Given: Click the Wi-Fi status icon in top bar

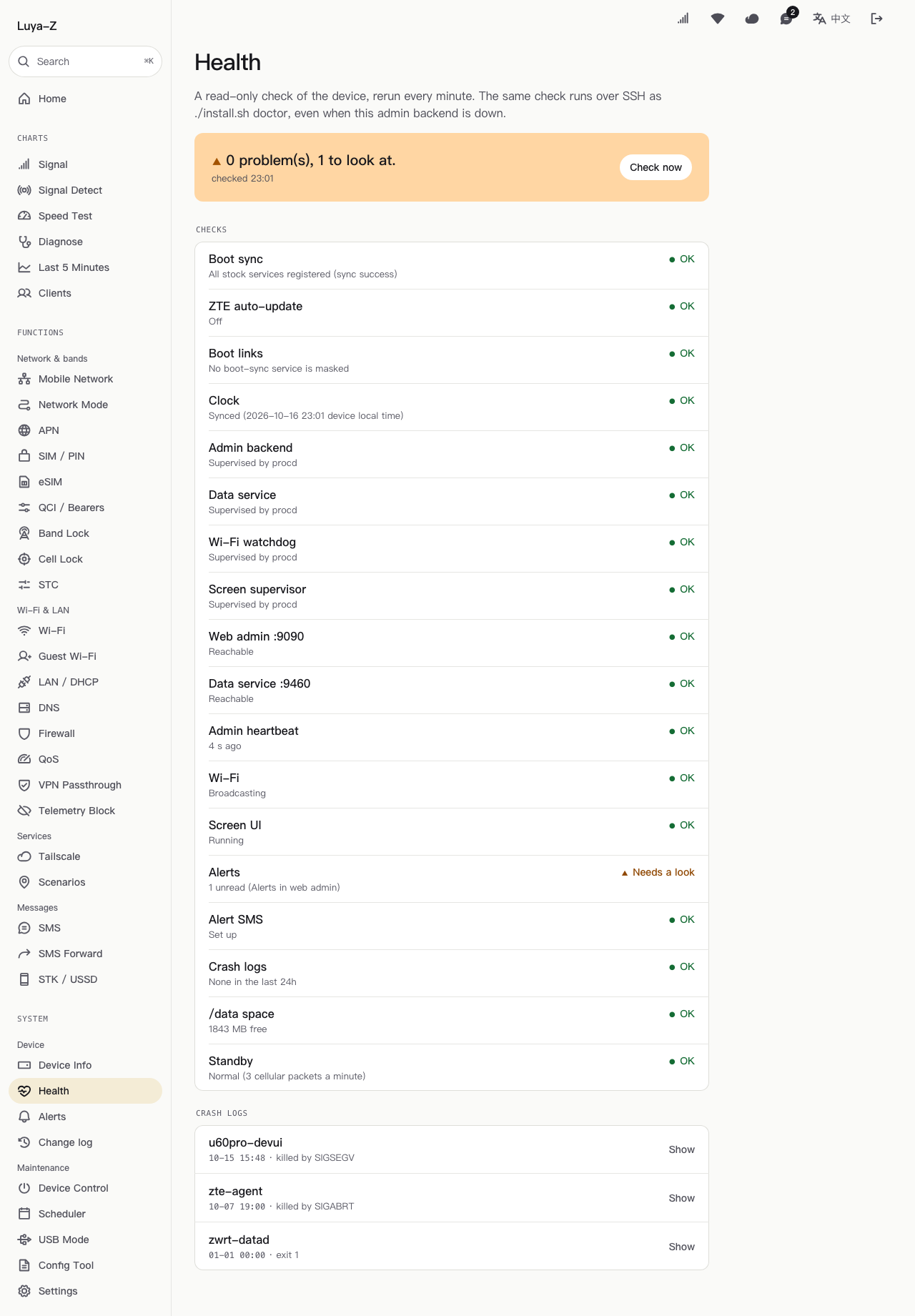Looking at the screenshot, I should click(x=718, y=19).
